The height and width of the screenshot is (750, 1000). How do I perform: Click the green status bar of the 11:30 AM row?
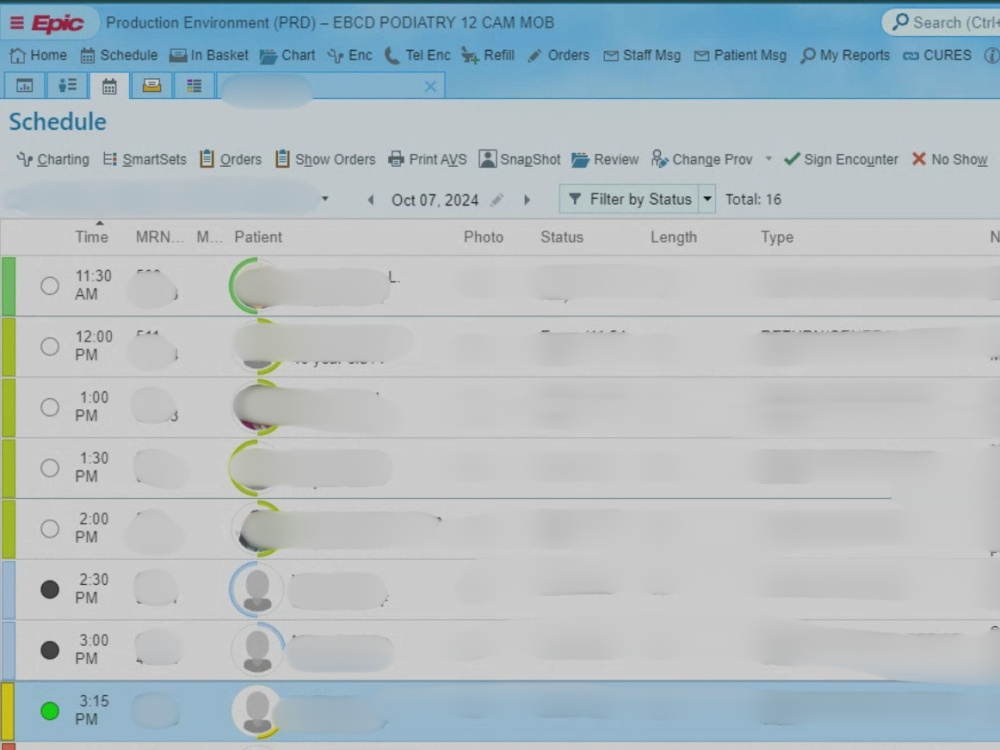8,286
